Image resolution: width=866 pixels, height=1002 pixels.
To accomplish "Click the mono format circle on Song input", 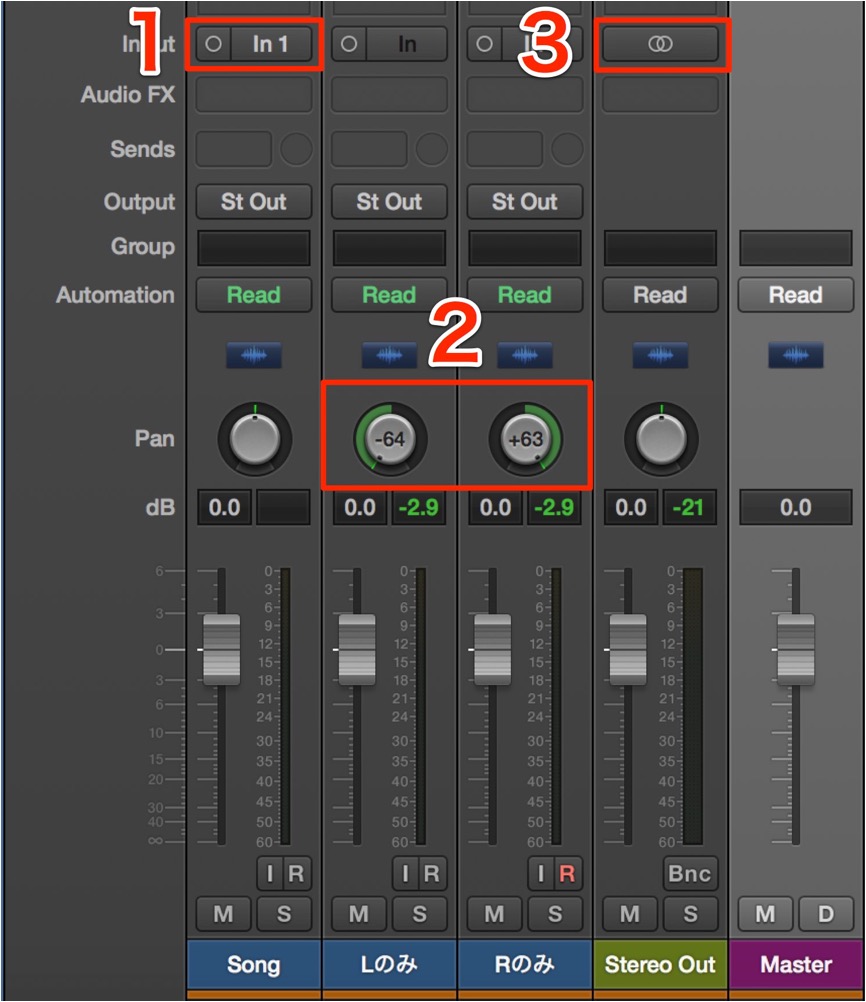I will point(213,44).
